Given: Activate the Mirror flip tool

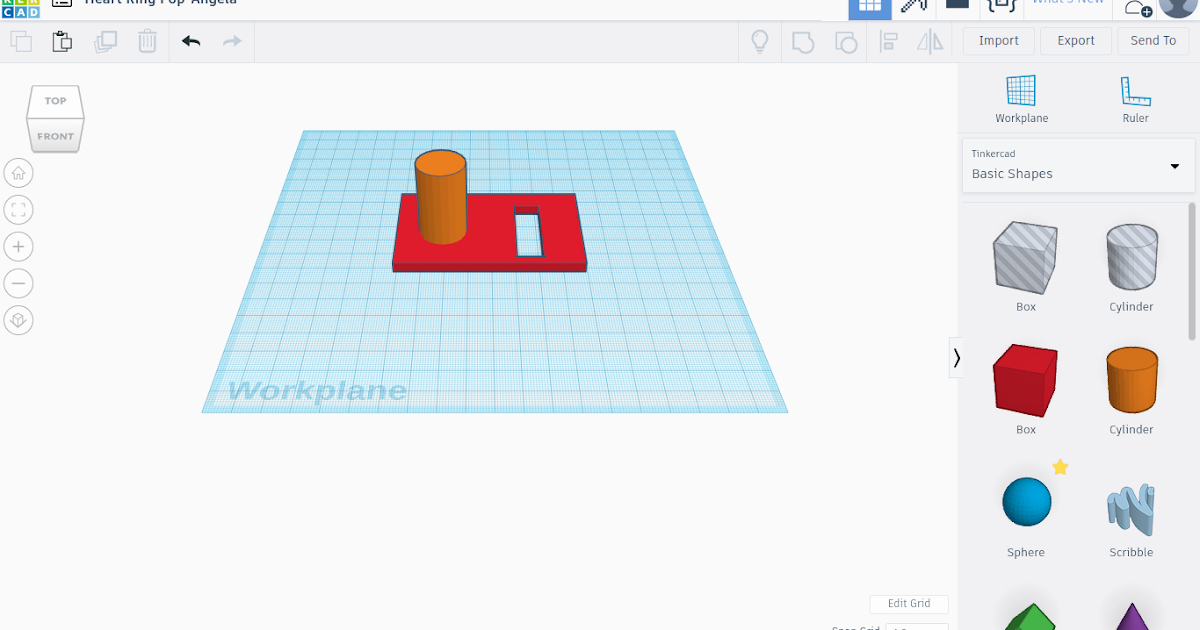Looking at the screenshot, I should click(x=930, y=41).
